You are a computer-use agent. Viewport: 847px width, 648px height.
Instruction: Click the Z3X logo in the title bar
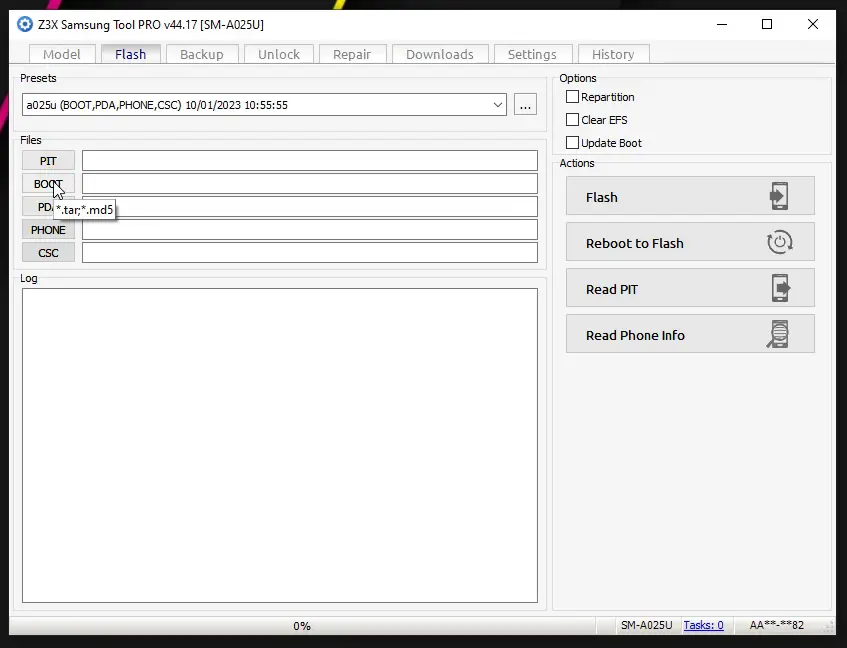[x=23, y=24]
